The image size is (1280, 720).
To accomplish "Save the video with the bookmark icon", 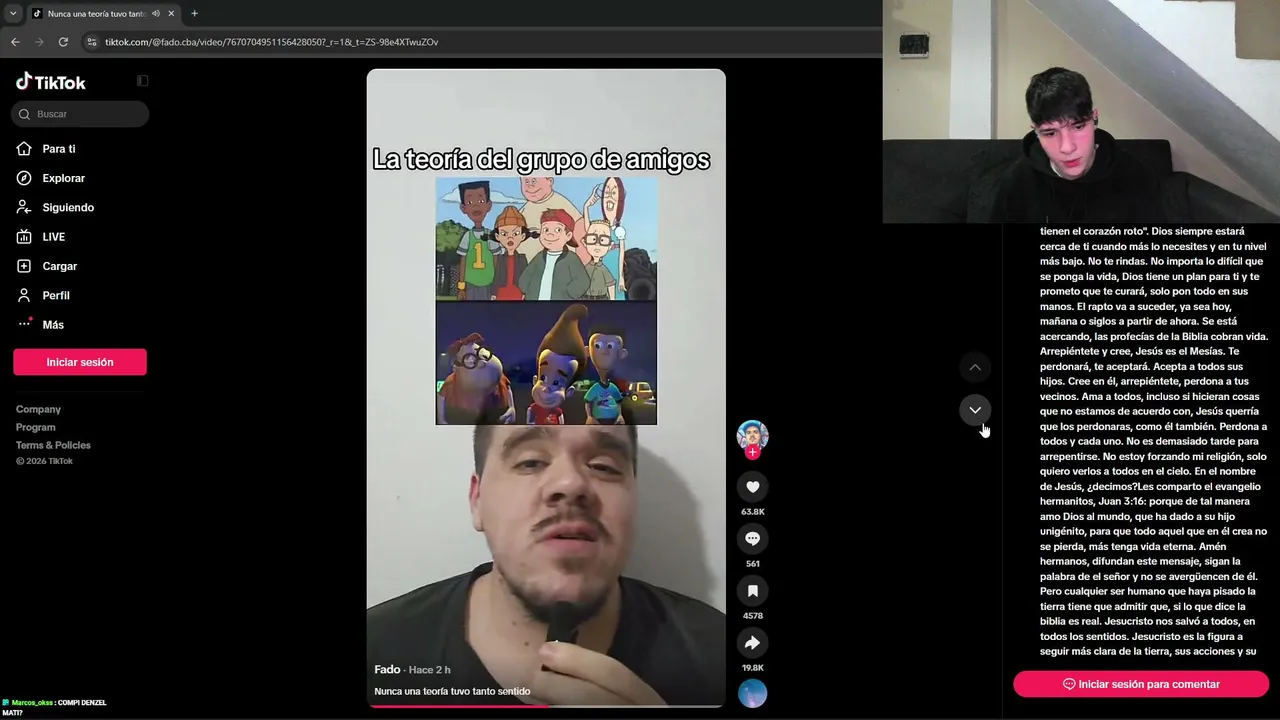I will tap(753, 591).
